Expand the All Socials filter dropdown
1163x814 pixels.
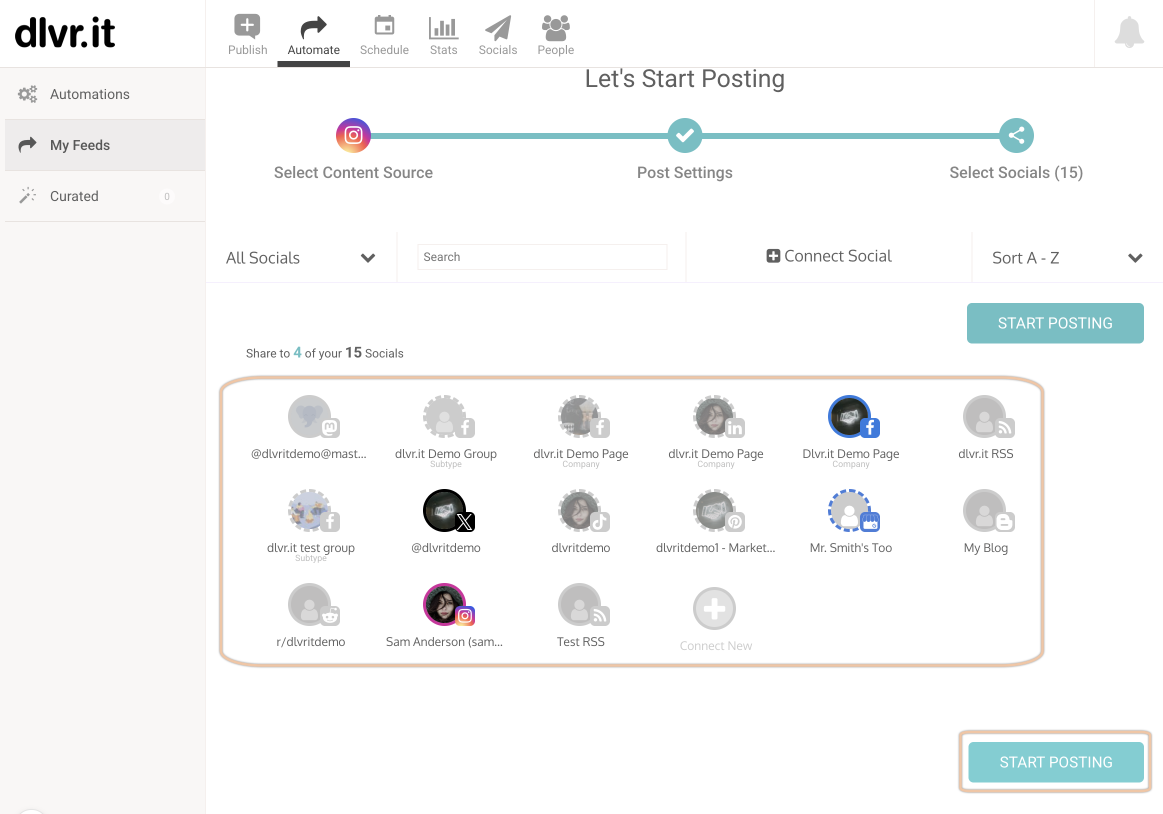pos(300,257)
